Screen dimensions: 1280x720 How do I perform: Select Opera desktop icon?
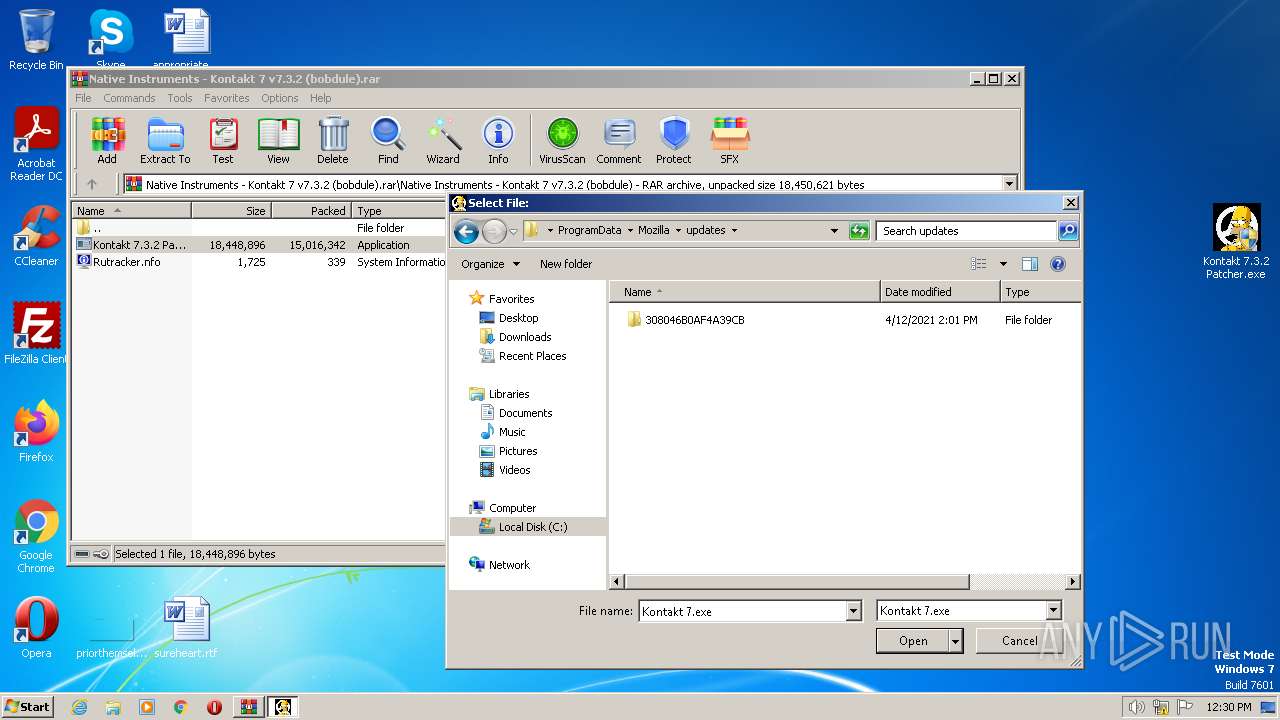pyautogui.click(x=36, y=628)
